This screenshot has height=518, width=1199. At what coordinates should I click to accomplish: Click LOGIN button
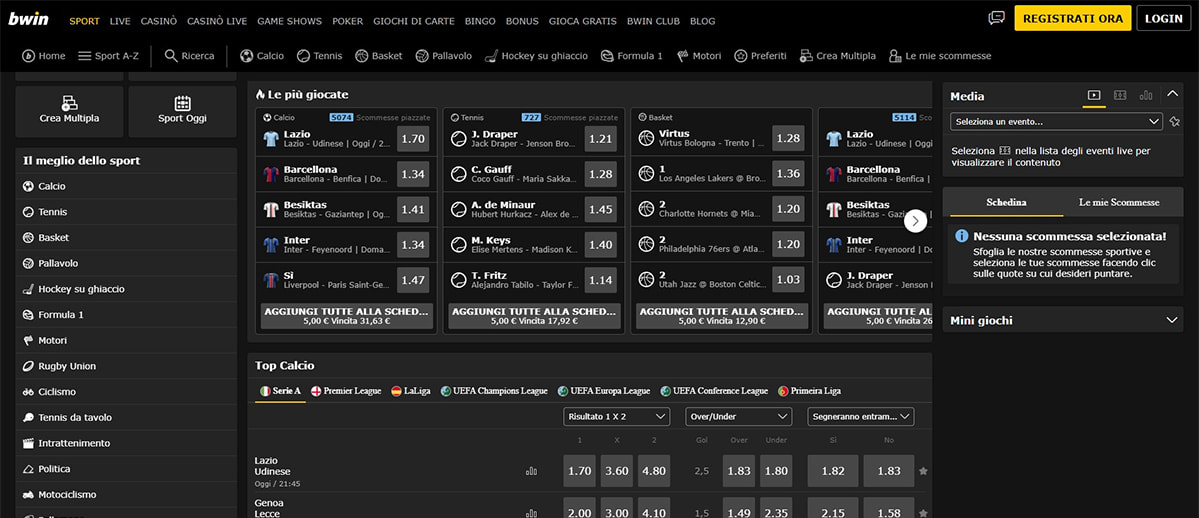tap(1164, 18)
